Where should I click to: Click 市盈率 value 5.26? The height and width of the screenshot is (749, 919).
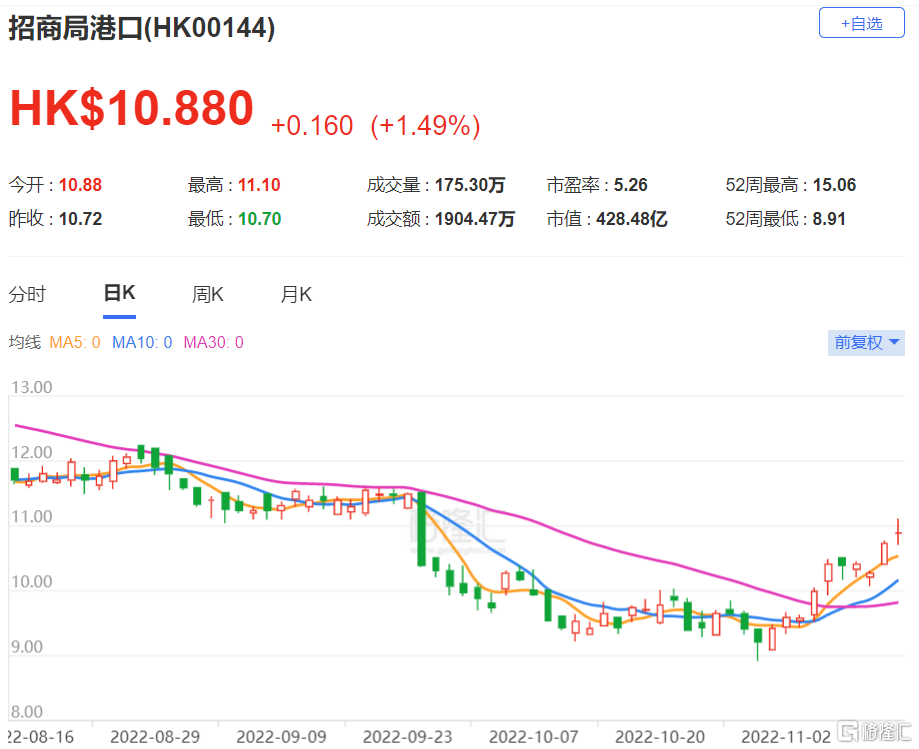click(x=631, y=185)
